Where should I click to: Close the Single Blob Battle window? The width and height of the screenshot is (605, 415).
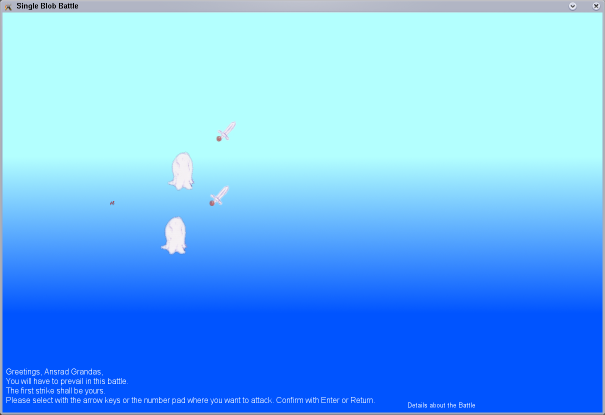point(596,6)
